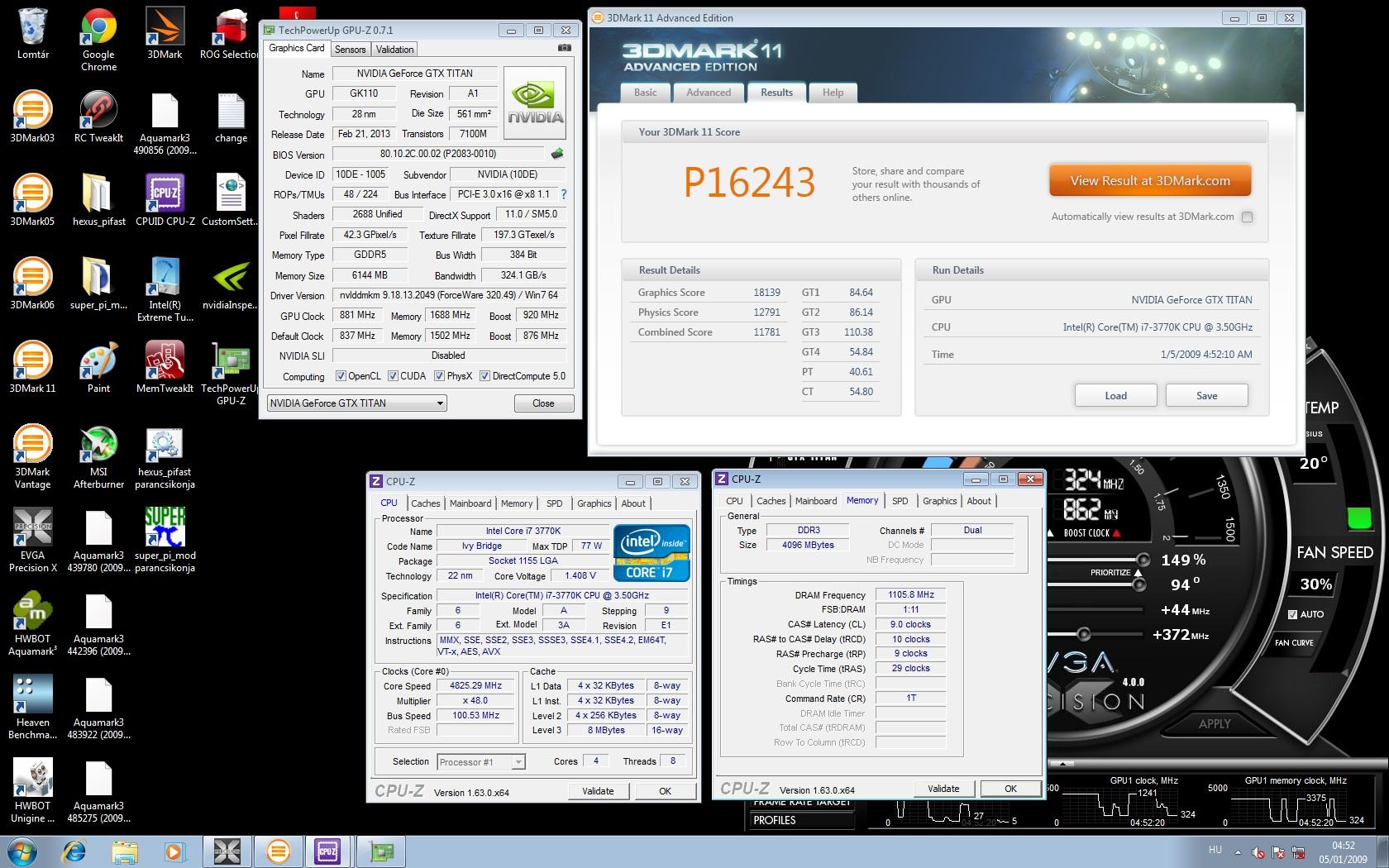1389x868 pixels.
Task: Select the hexus_pifast folder on the desktop
Action: pyautogui.click(x=98, y=200)
